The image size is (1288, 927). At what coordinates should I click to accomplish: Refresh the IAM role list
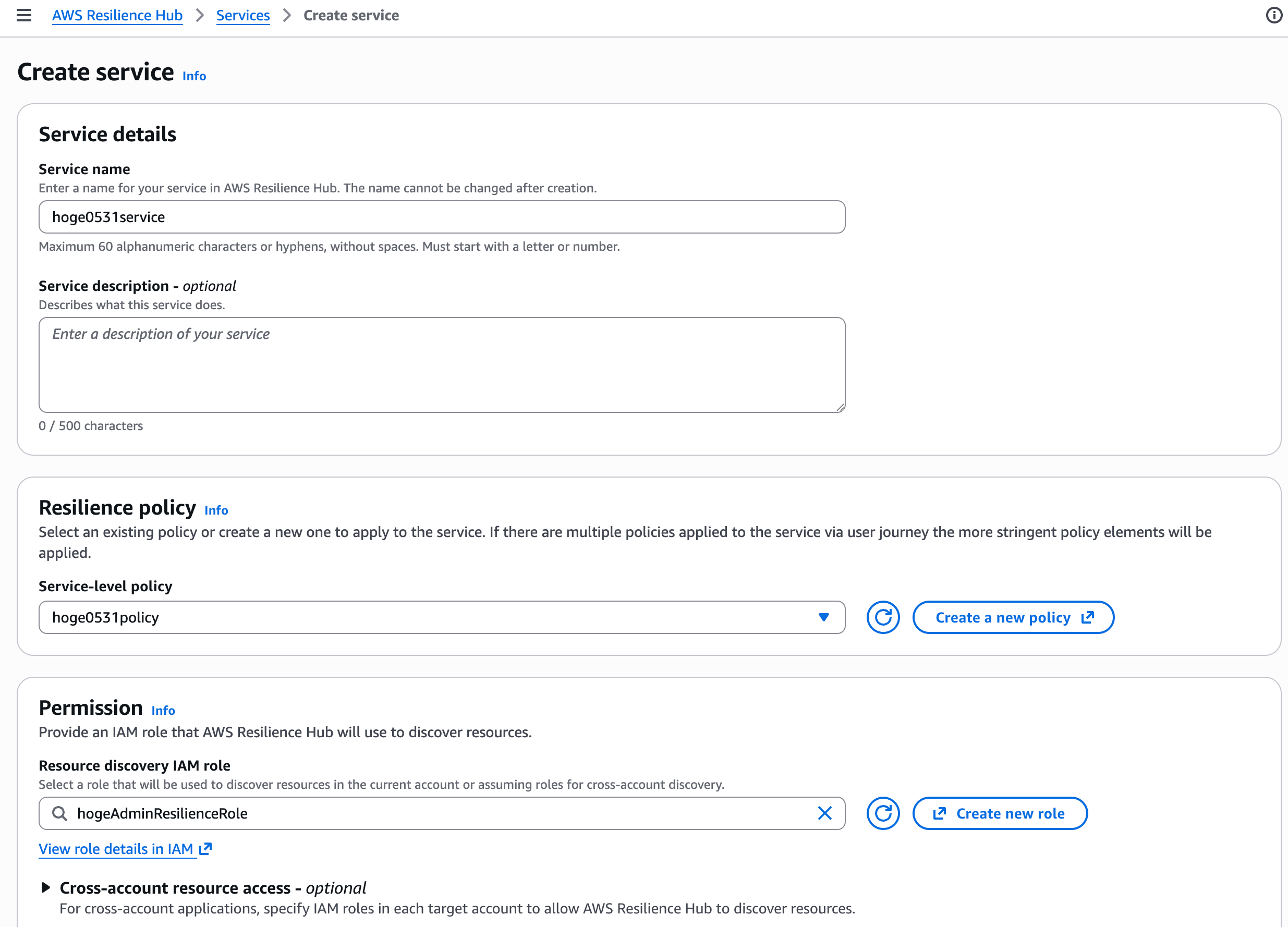(x=883, y=813)
